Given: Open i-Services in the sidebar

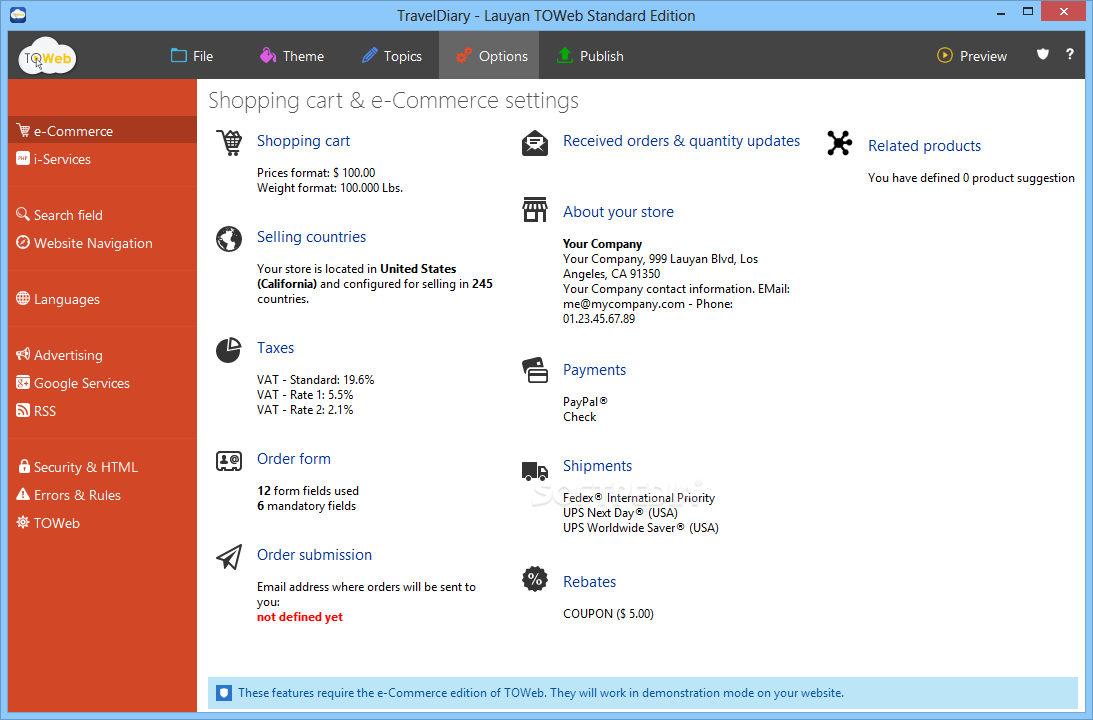Looking at the screenshot, I should point(102,159).
